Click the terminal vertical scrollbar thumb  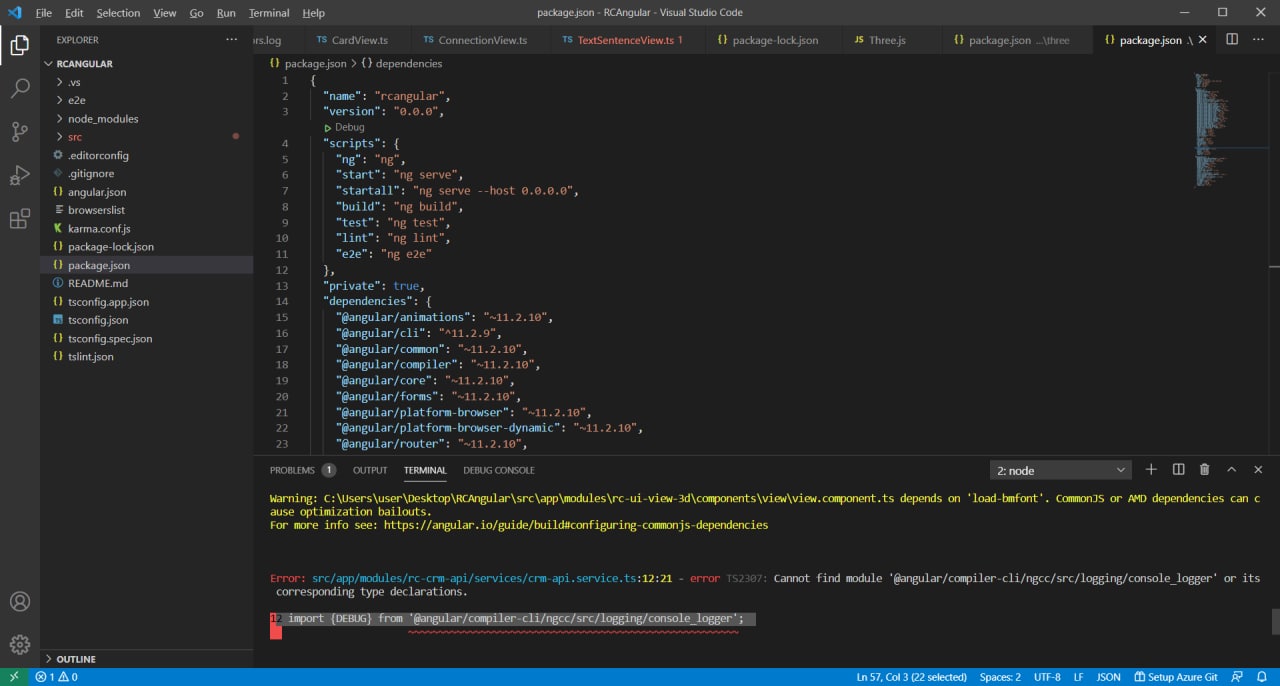[x=1275, y=620]
